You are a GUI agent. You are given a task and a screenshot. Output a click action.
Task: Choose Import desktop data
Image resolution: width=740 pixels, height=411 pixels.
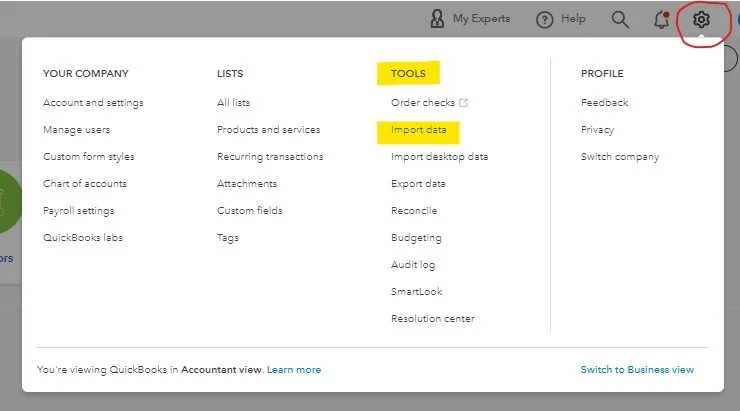coord(439,157)
